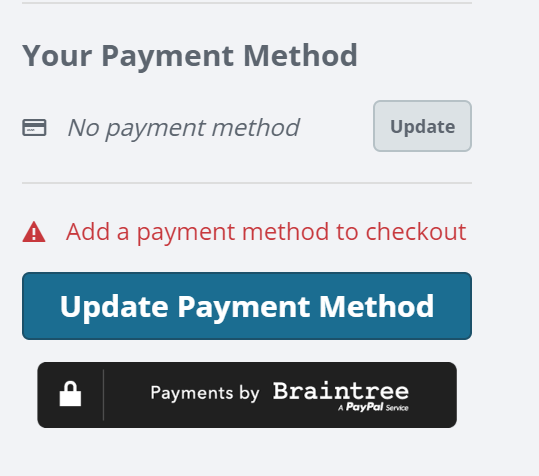Viewport: 539px width, 476px height.
Task: Click the word "checkout" in red warning
Action: [x=416, y=232]
